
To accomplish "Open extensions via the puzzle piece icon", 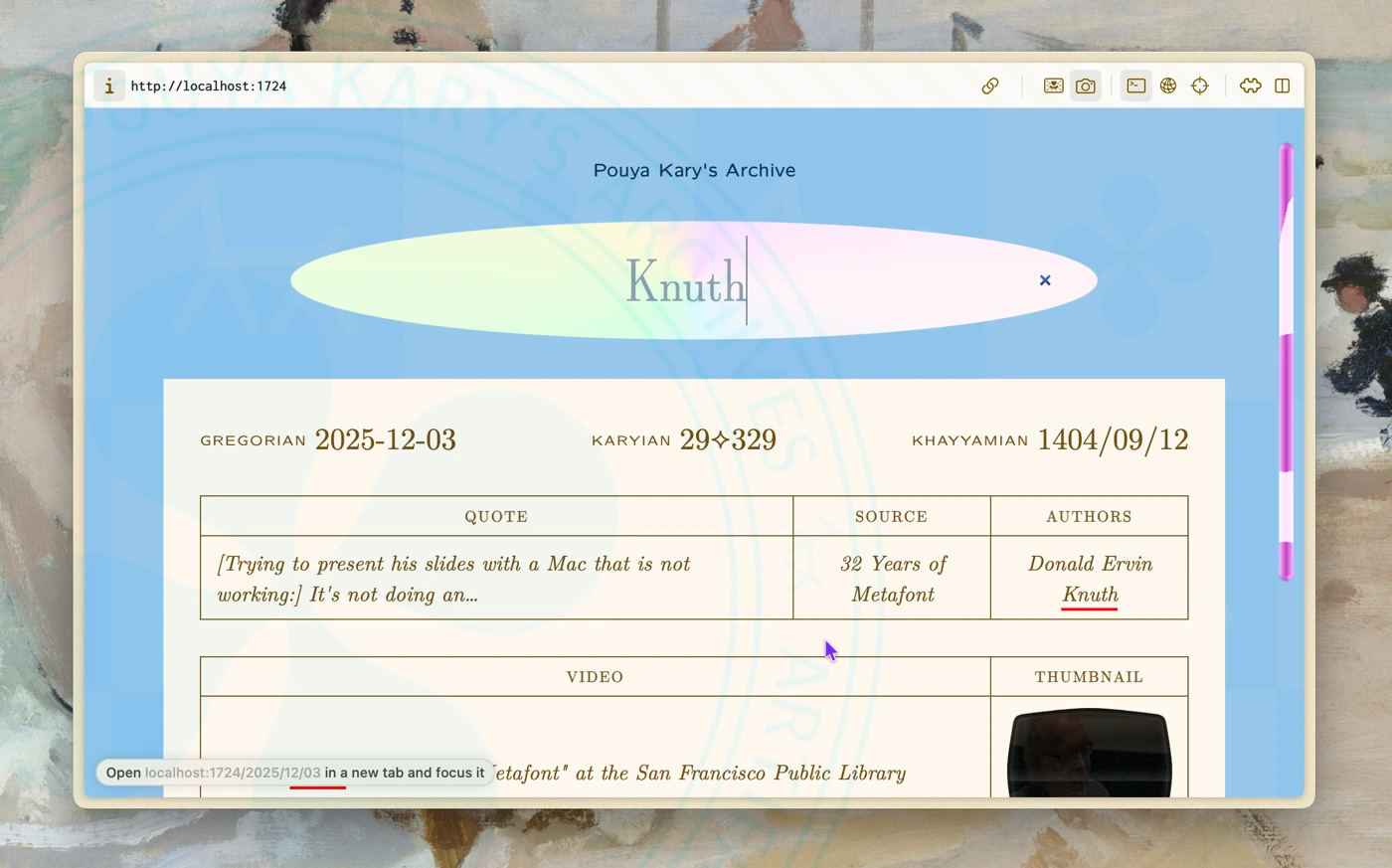I will click(1250, 86).
